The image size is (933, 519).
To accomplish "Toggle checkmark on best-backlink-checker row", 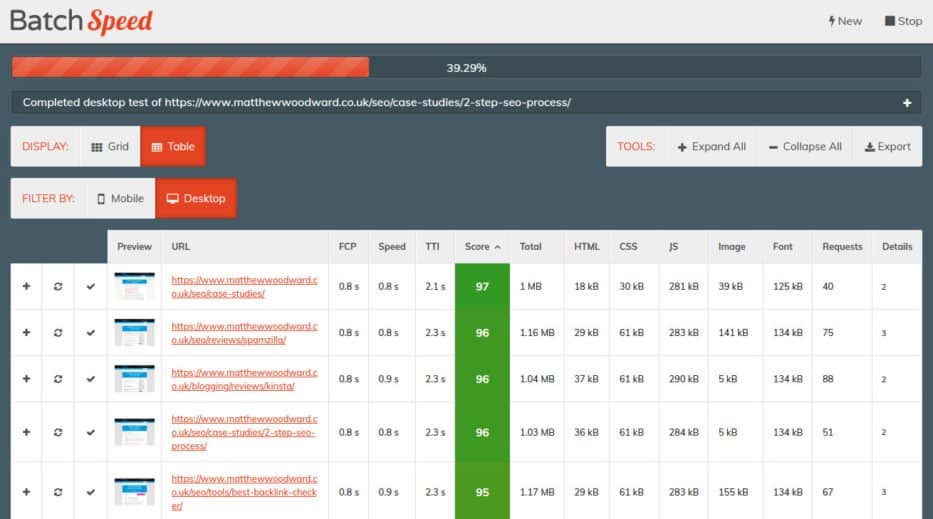I will click(90, 492).
